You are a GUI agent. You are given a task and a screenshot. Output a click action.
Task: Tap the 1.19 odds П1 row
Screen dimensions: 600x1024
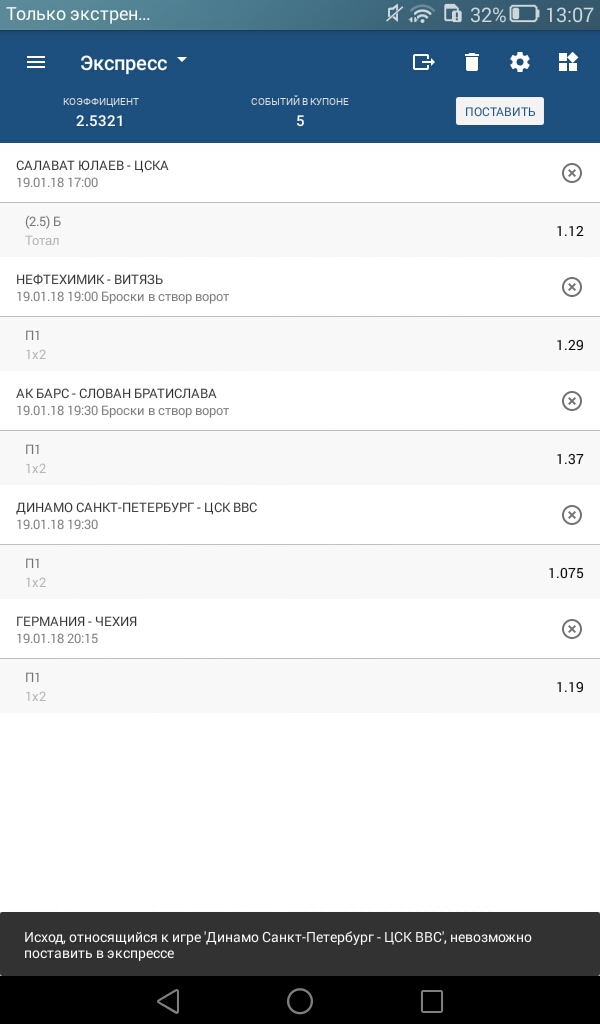pyautogui.click(x=300, y=687)
